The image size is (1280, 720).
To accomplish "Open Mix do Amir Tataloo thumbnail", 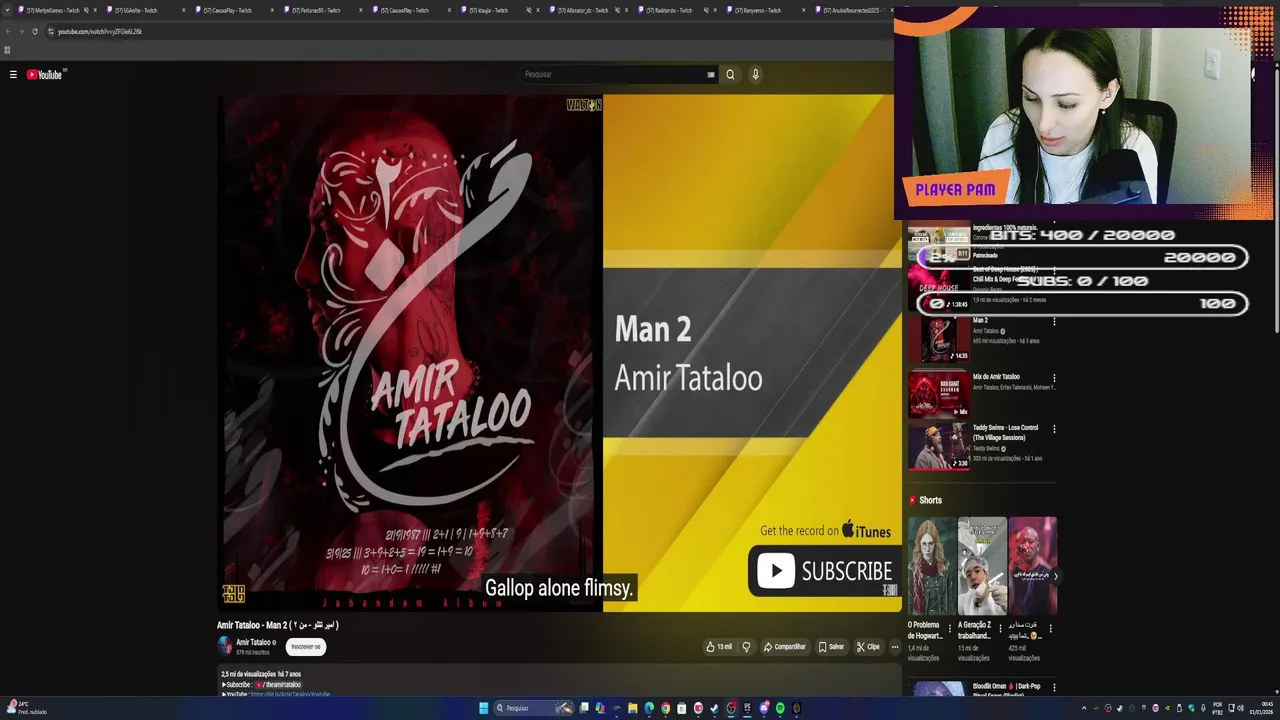I will (x=938, y=395).
